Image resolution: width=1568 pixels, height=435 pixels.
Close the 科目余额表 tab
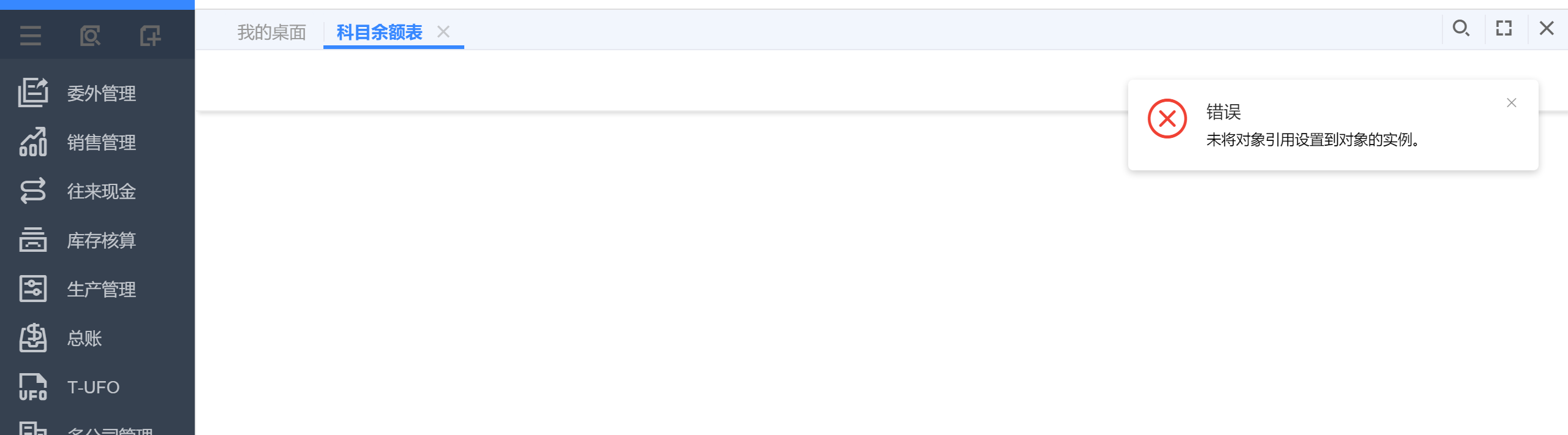coord(443,32)
